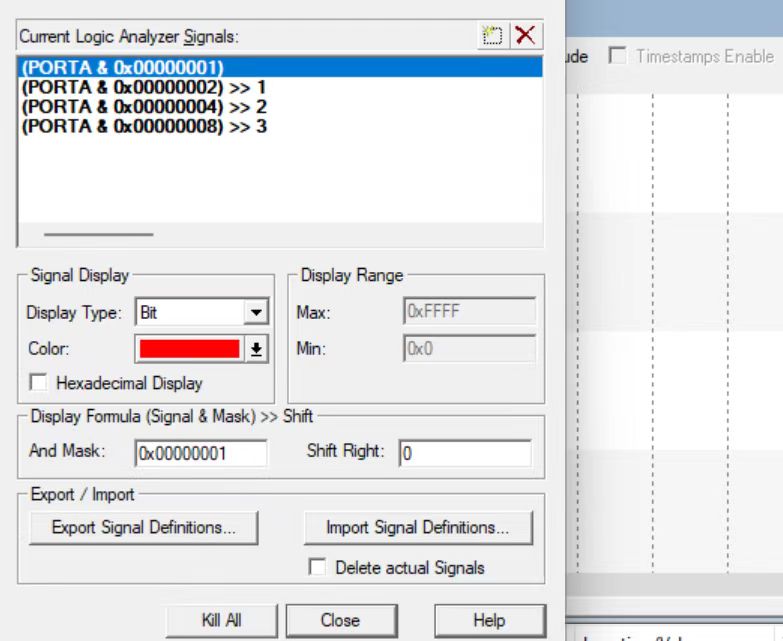Viewport: 783px width, 641px height.
Task: Select the (PORTA & 0x00000002) >> 1 signal
Action: coord(144,87)
